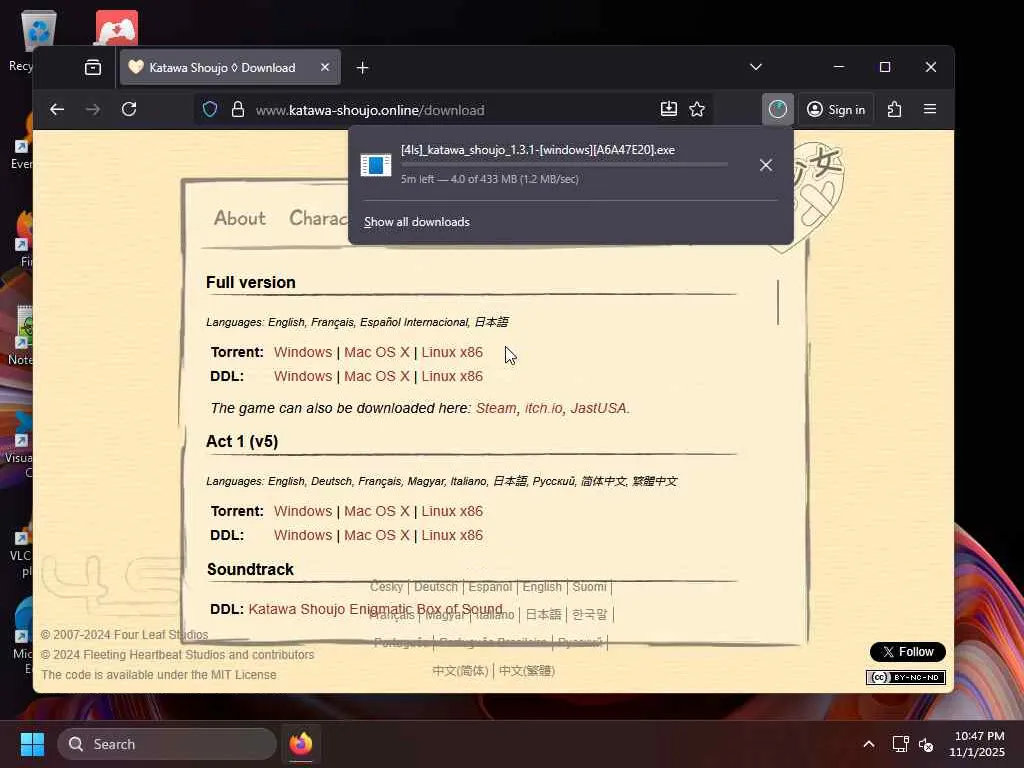Switch language to Suomi
Viewport: 1024px width, 768px height.
click(589, 587)
